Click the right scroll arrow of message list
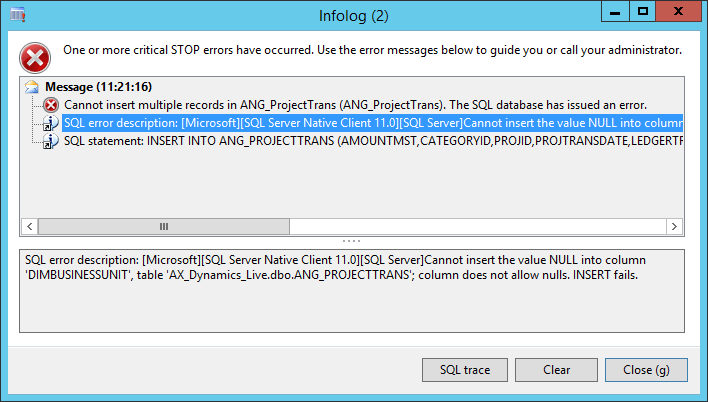Viewport: 708px width, 402px height. [x=674, y=226]
